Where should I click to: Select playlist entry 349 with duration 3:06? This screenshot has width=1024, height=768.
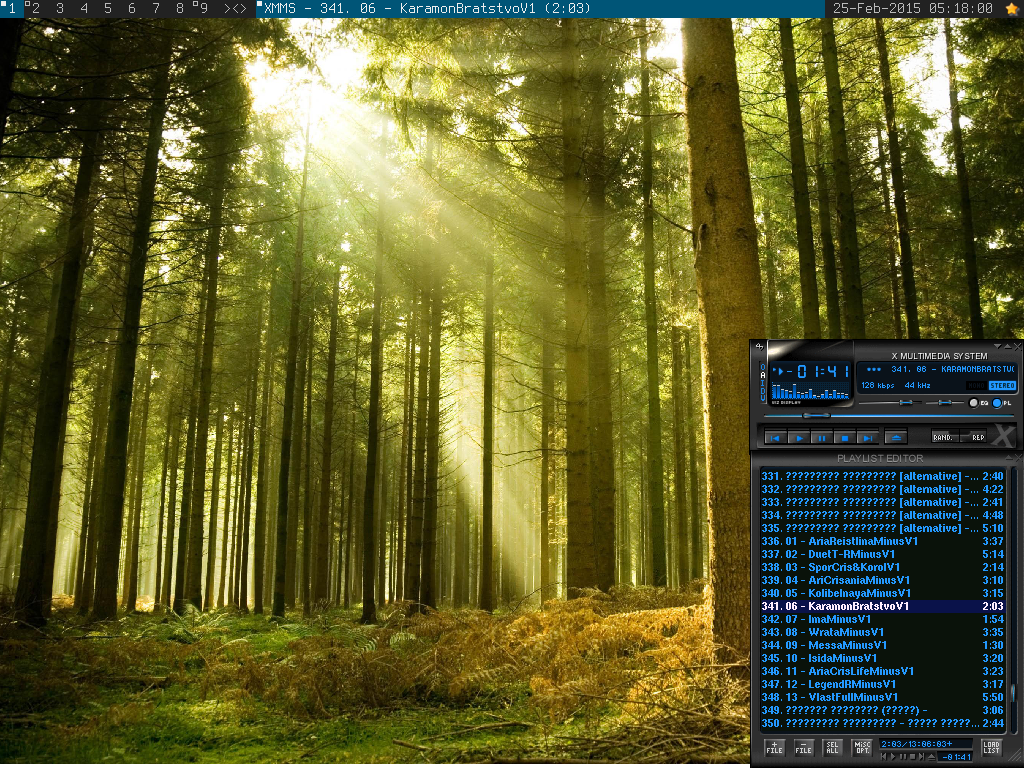(x=882, y=711)
